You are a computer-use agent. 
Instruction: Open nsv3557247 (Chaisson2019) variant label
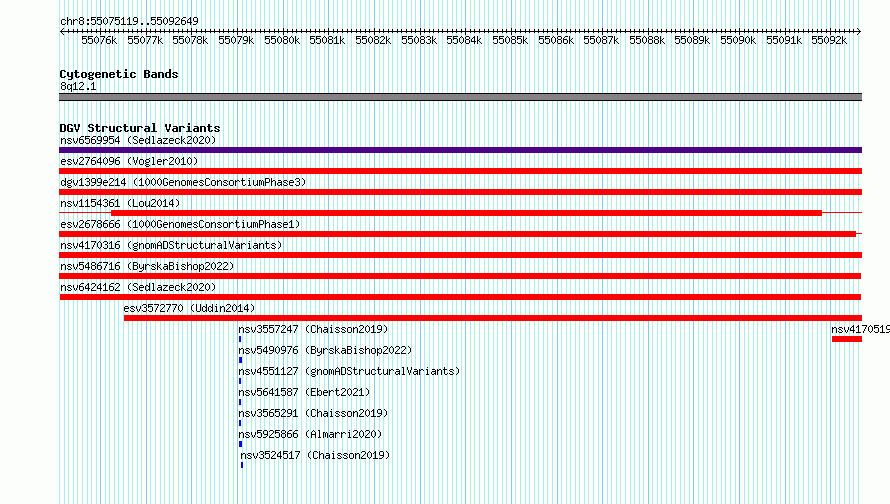(x=313, y=329)
